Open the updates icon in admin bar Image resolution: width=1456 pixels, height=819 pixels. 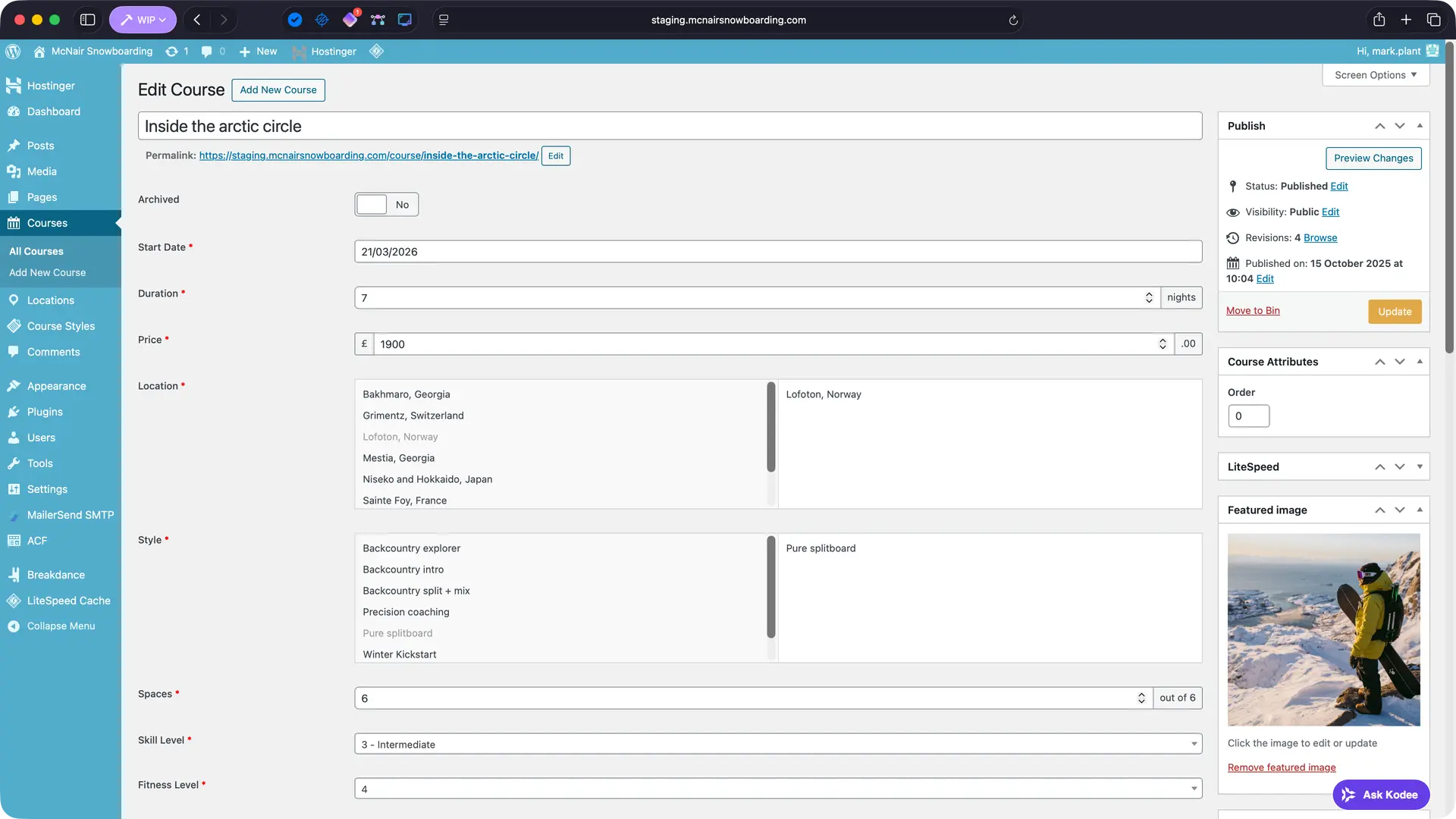point(172,52)
